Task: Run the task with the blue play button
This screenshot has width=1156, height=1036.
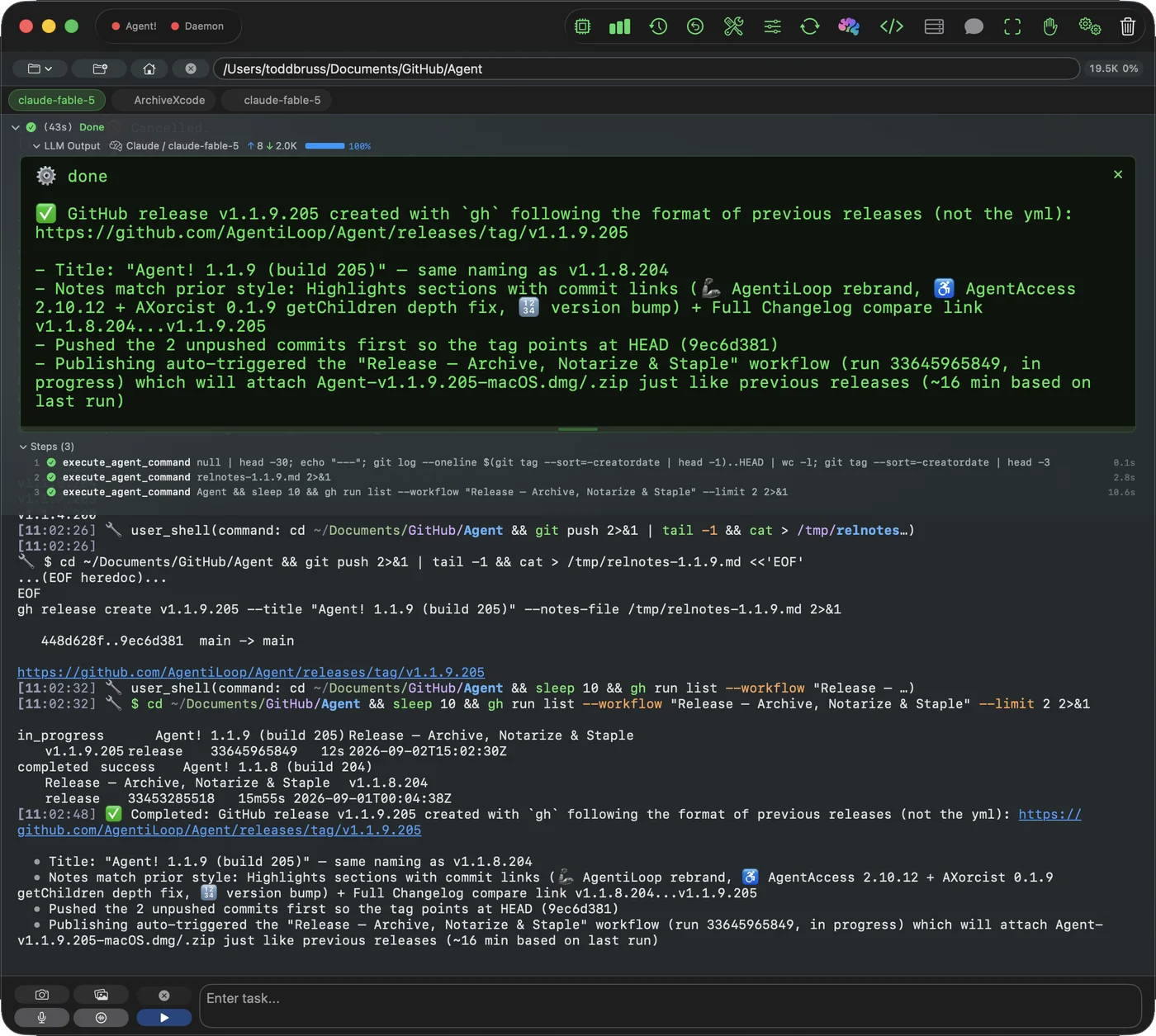Action: click(164, 1018)
